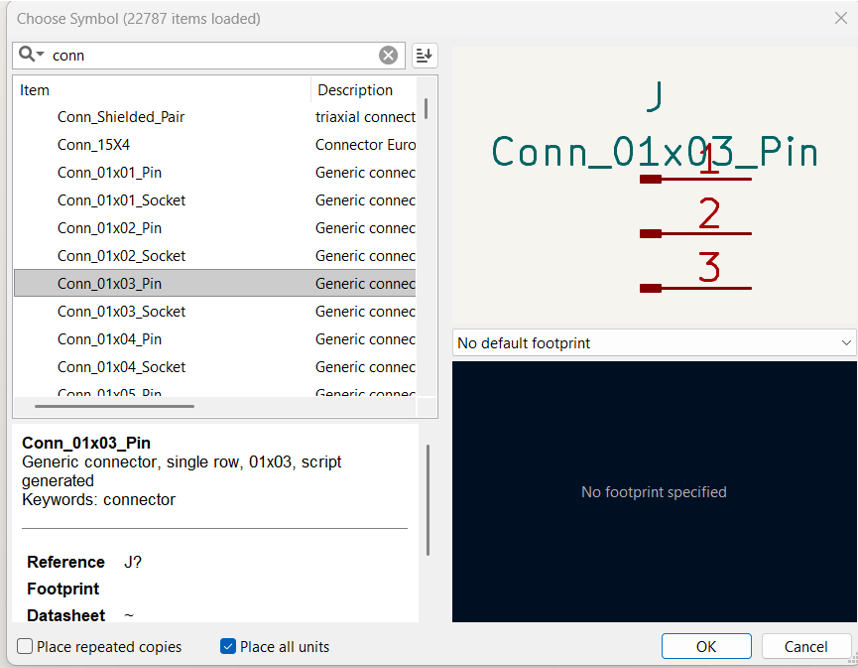Choose Conn_01x01_Socket from the list

[214, 200]
